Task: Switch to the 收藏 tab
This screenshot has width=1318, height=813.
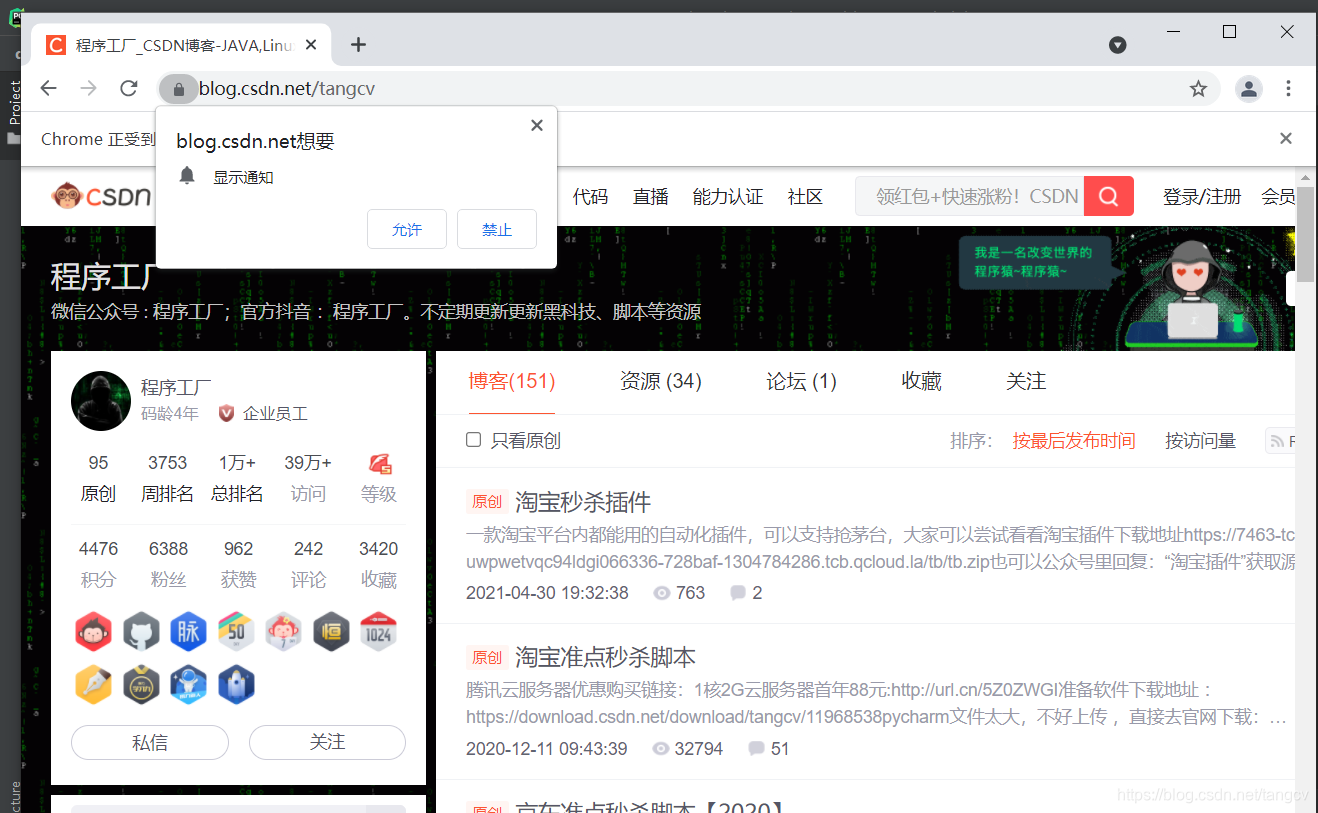Action: click(x=922, y=381)
